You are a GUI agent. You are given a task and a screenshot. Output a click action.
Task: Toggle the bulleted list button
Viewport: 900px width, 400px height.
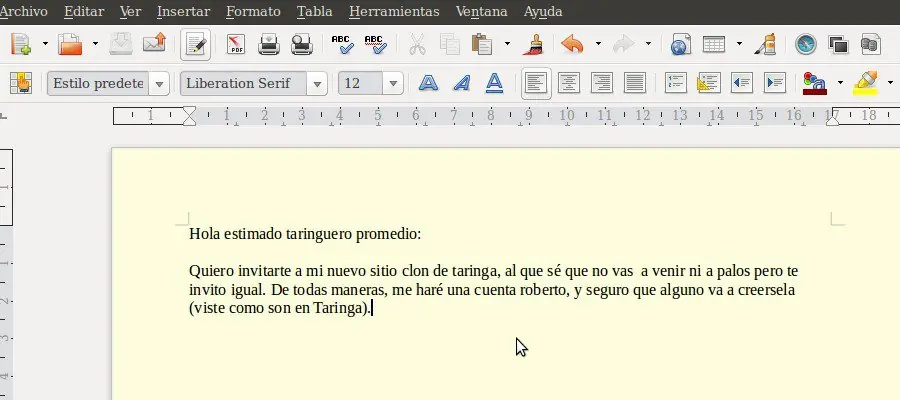[x=708, y=83]
